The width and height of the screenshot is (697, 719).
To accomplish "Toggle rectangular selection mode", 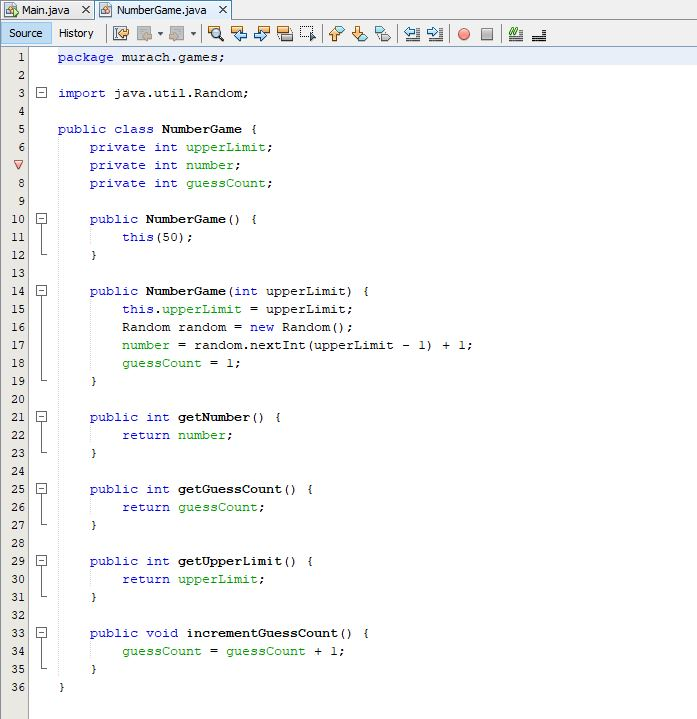I will [308, 33].
